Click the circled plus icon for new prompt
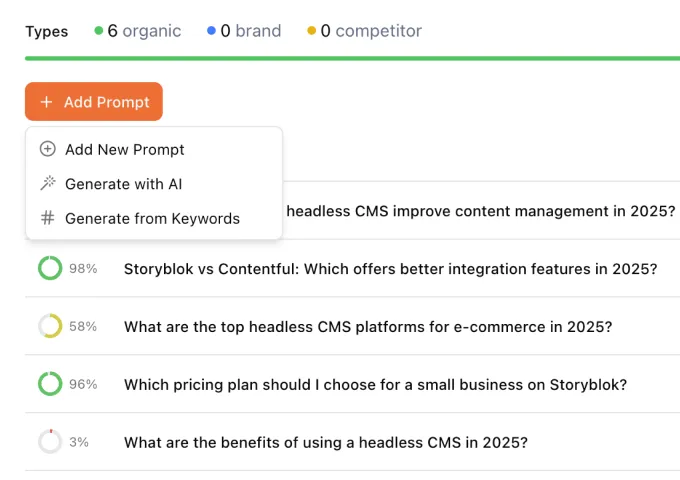Viewport: 680px width, 480px height. [x=47, y=149]
